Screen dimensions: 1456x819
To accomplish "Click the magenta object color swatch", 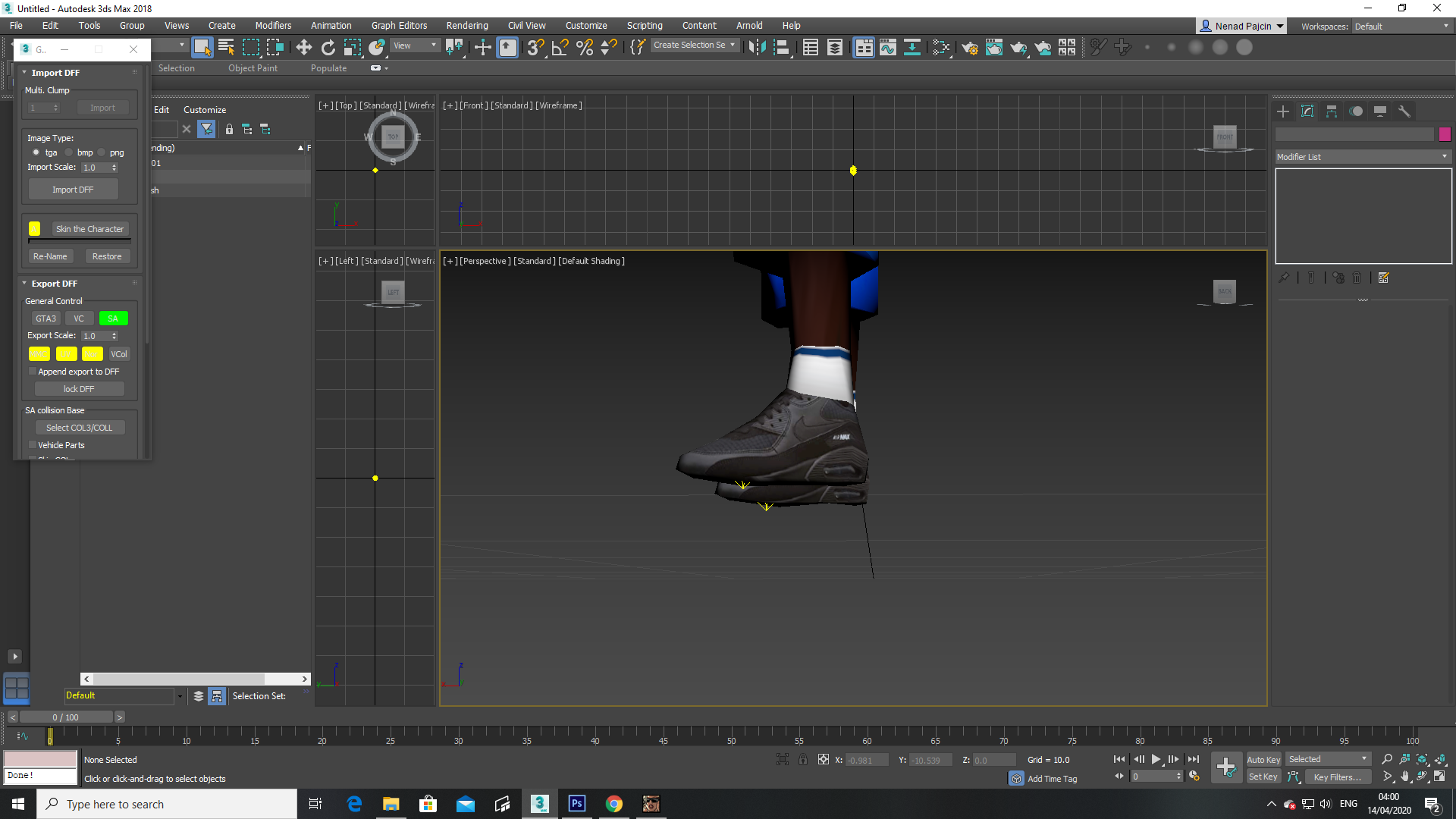I will point(1445,134).
